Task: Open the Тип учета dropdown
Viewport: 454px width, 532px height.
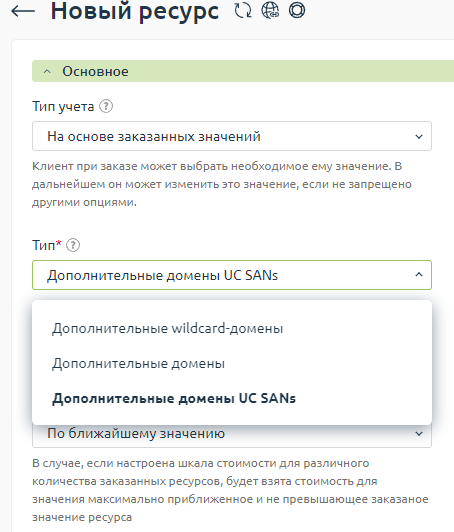Action: click(232, 136)
